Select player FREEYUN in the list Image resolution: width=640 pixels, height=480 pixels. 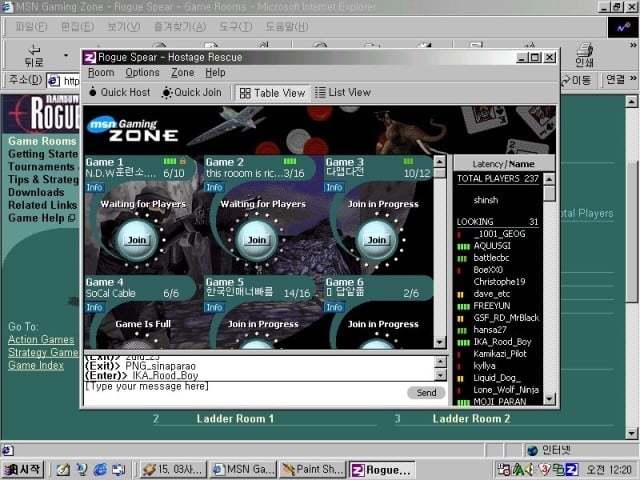tap(492, 306)
